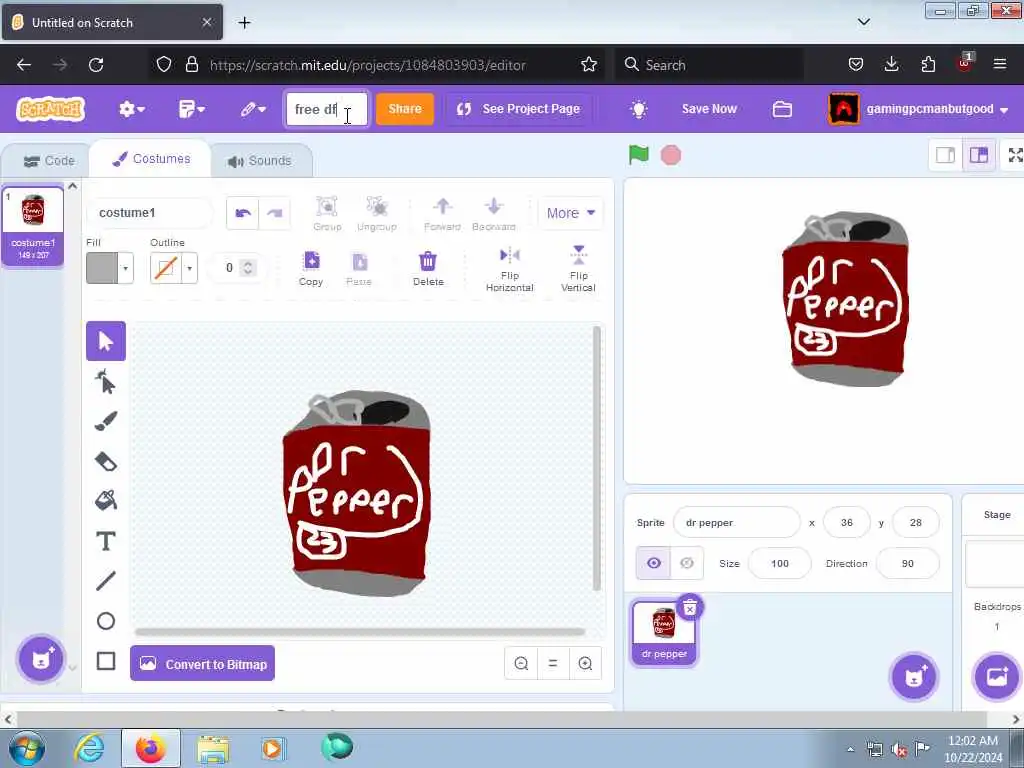Select the Line tool
This screenshot has height=768, width=1024.
click(106, 581)
